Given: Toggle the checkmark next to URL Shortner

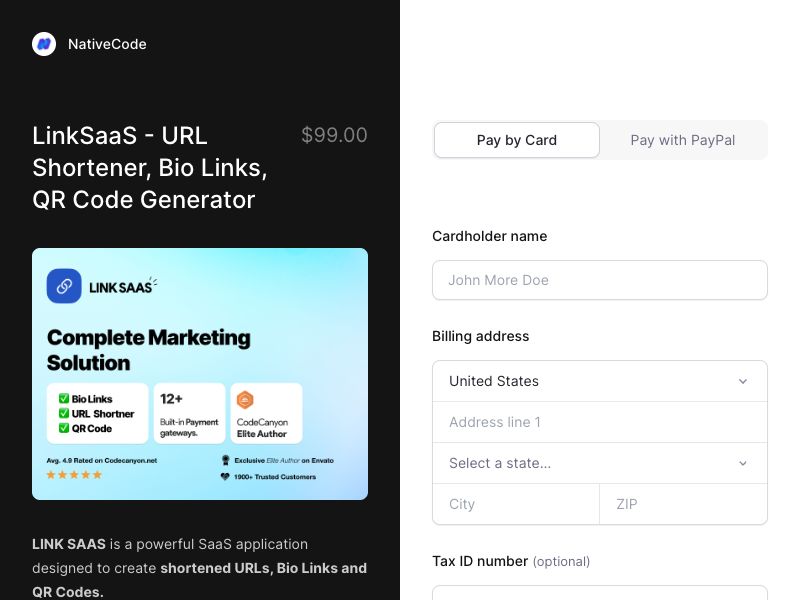Looking at the screenshot, I should 64,413.
